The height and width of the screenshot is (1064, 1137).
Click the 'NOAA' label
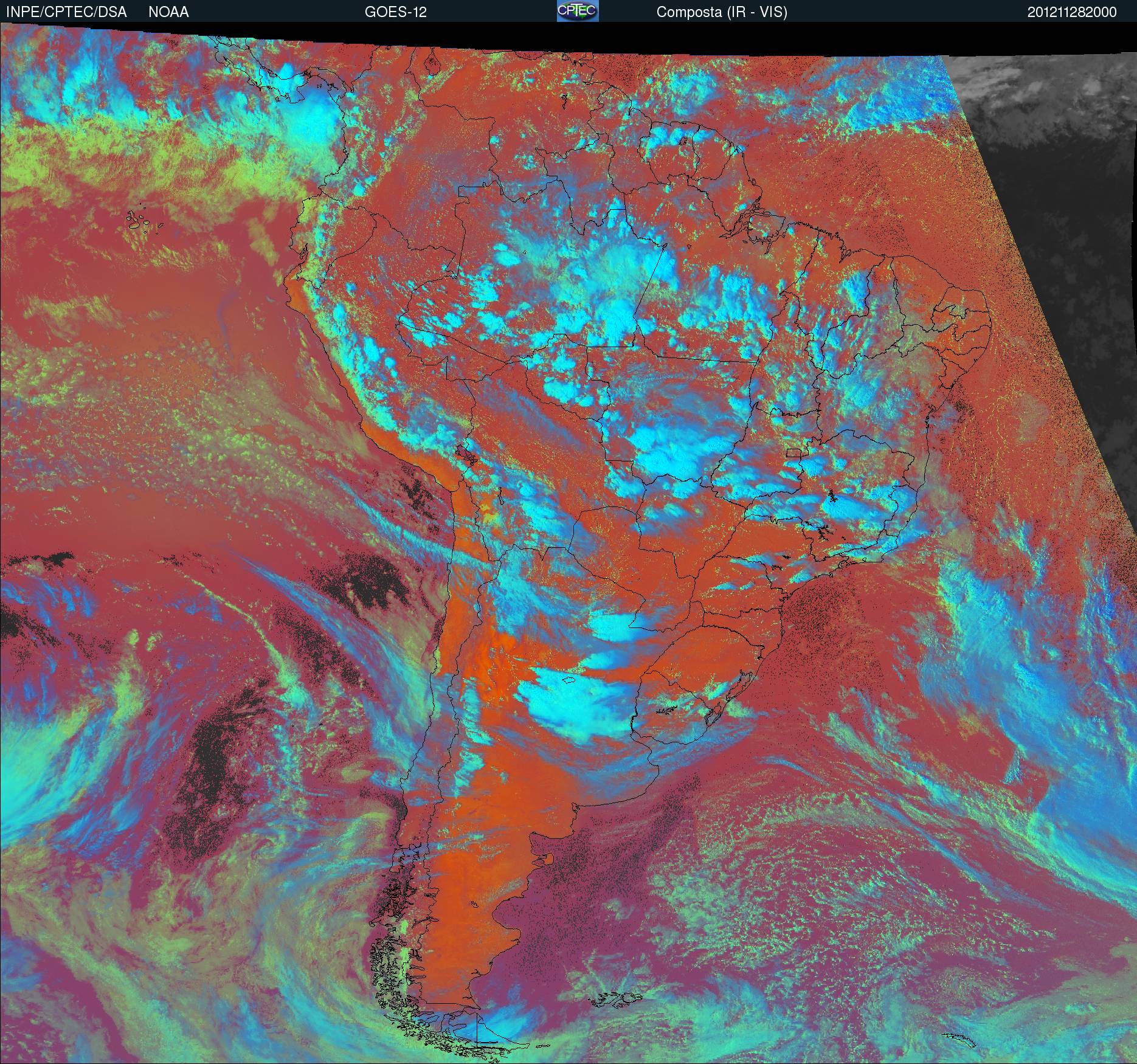pos(168,12)
